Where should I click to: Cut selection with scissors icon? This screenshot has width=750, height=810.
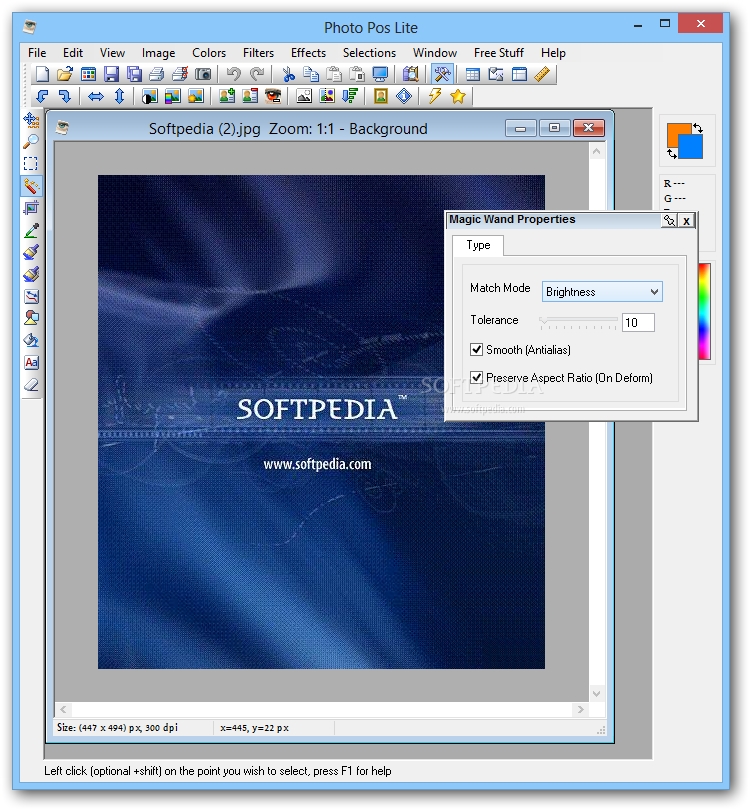288,74
